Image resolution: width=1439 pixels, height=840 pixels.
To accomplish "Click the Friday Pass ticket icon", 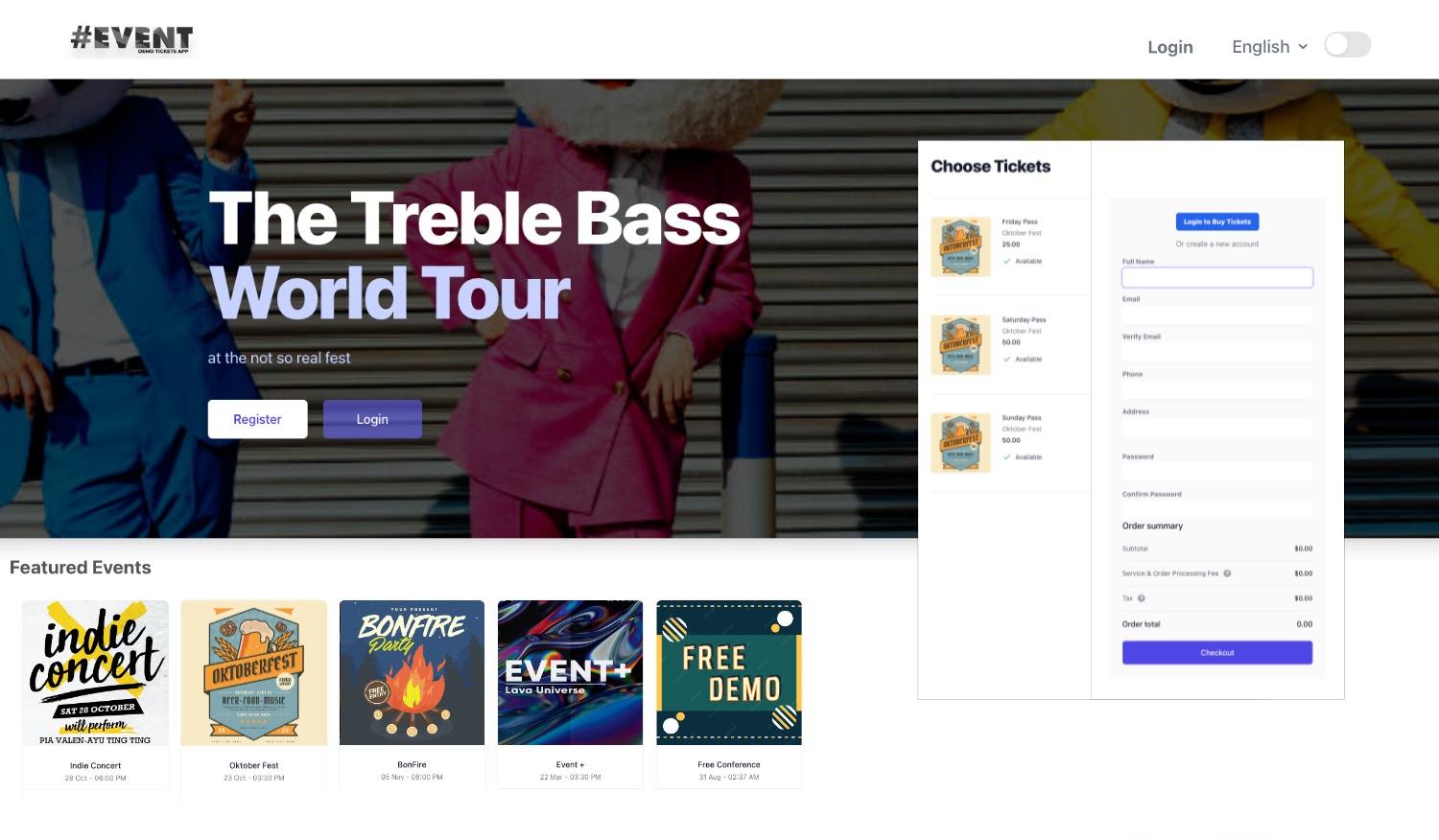I will [960, 247].
